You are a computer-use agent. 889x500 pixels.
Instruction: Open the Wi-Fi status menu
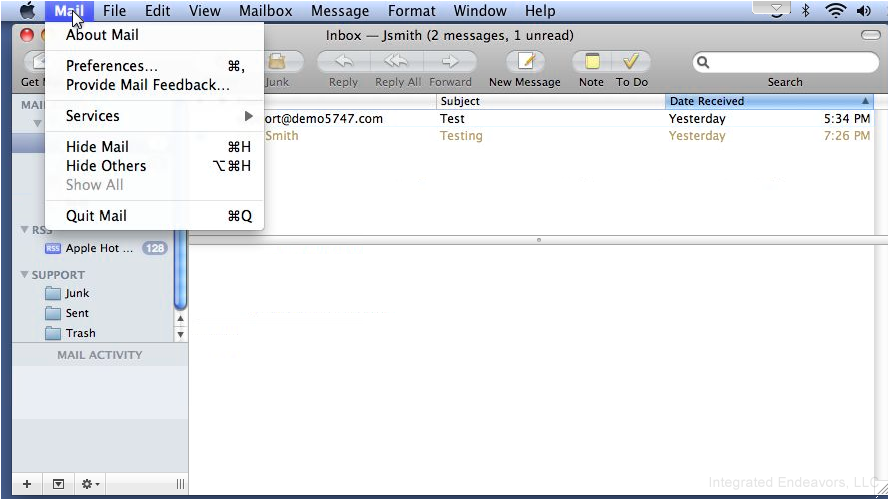[x=835, y=10]
